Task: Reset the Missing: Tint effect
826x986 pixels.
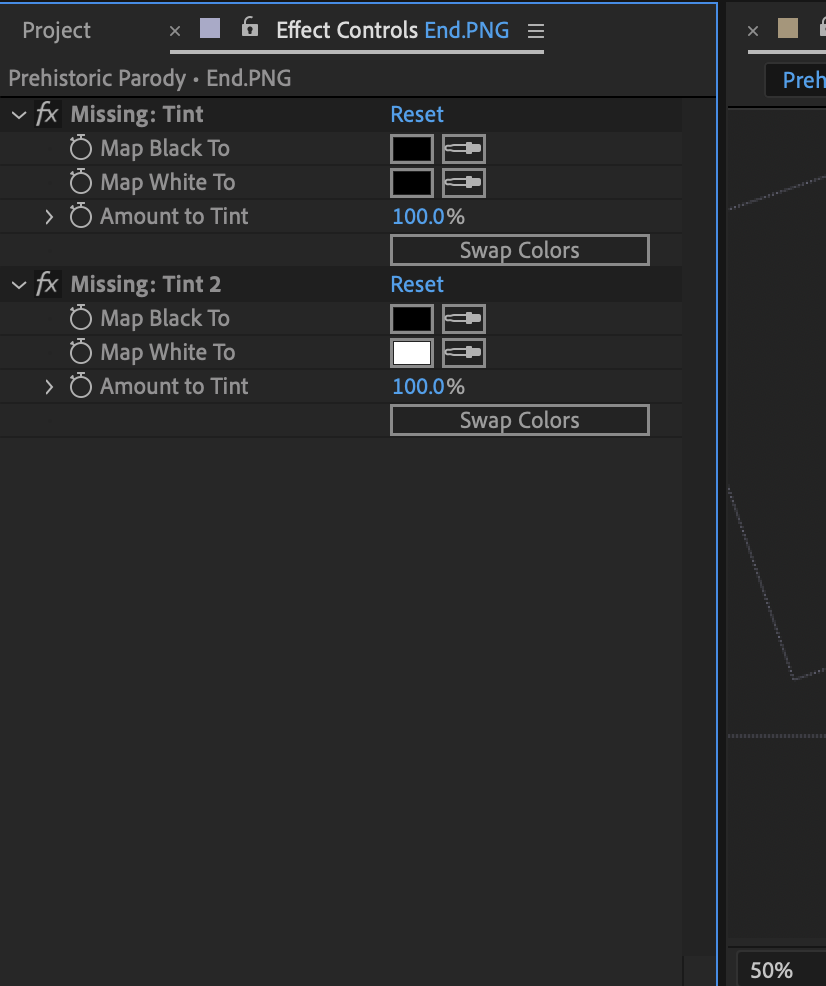Action: 417,114
